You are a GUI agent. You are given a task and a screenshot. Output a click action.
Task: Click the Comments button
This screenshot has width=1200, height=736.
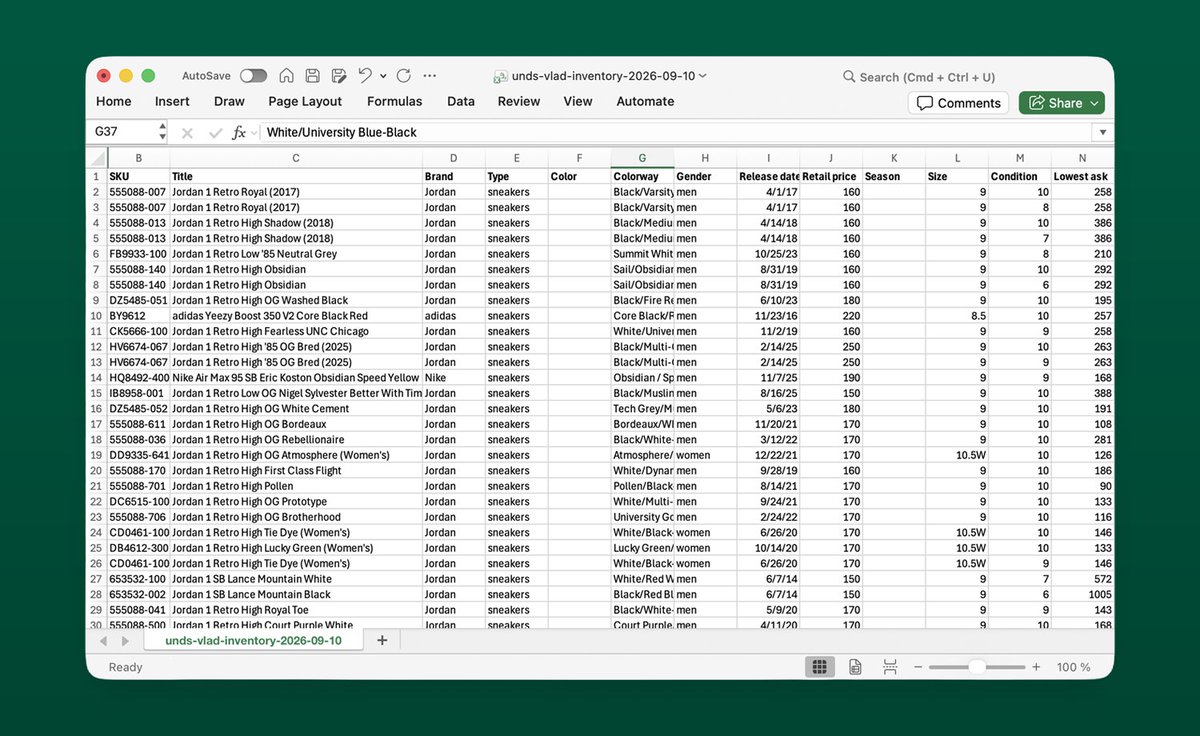[x=958, y=103]
